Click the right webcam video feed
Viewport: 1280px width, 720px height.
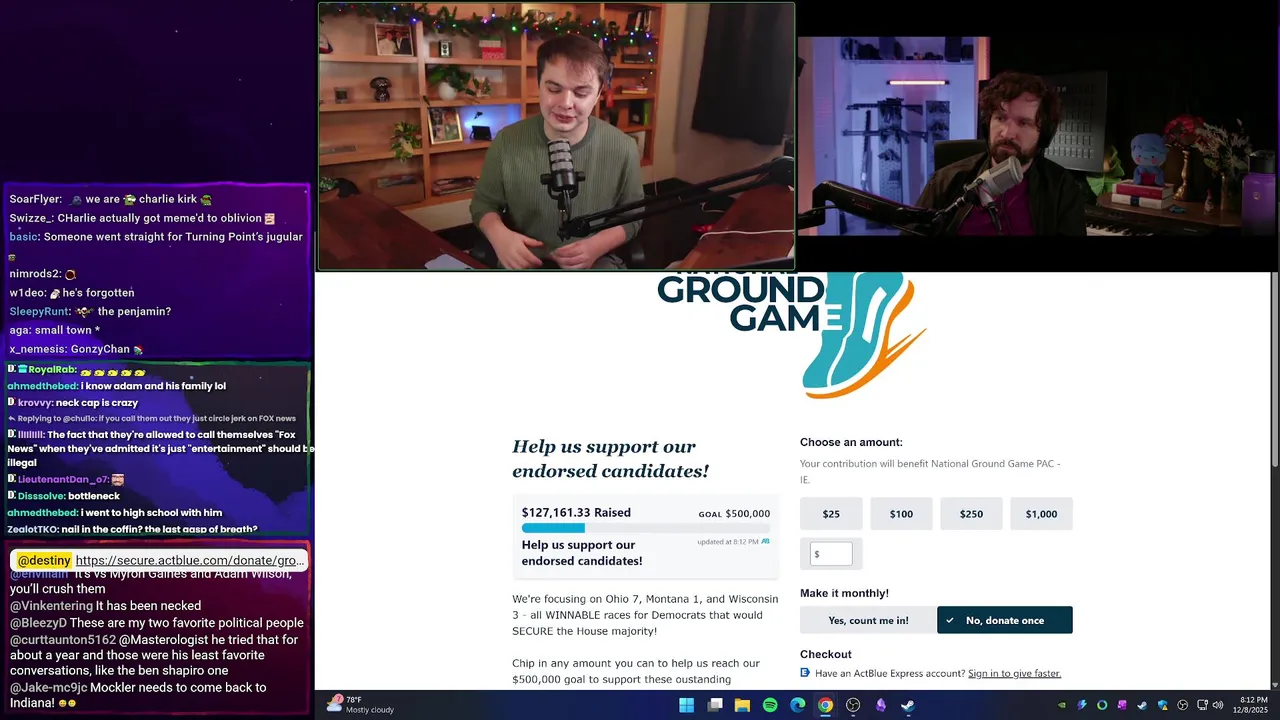point(1036,137)
